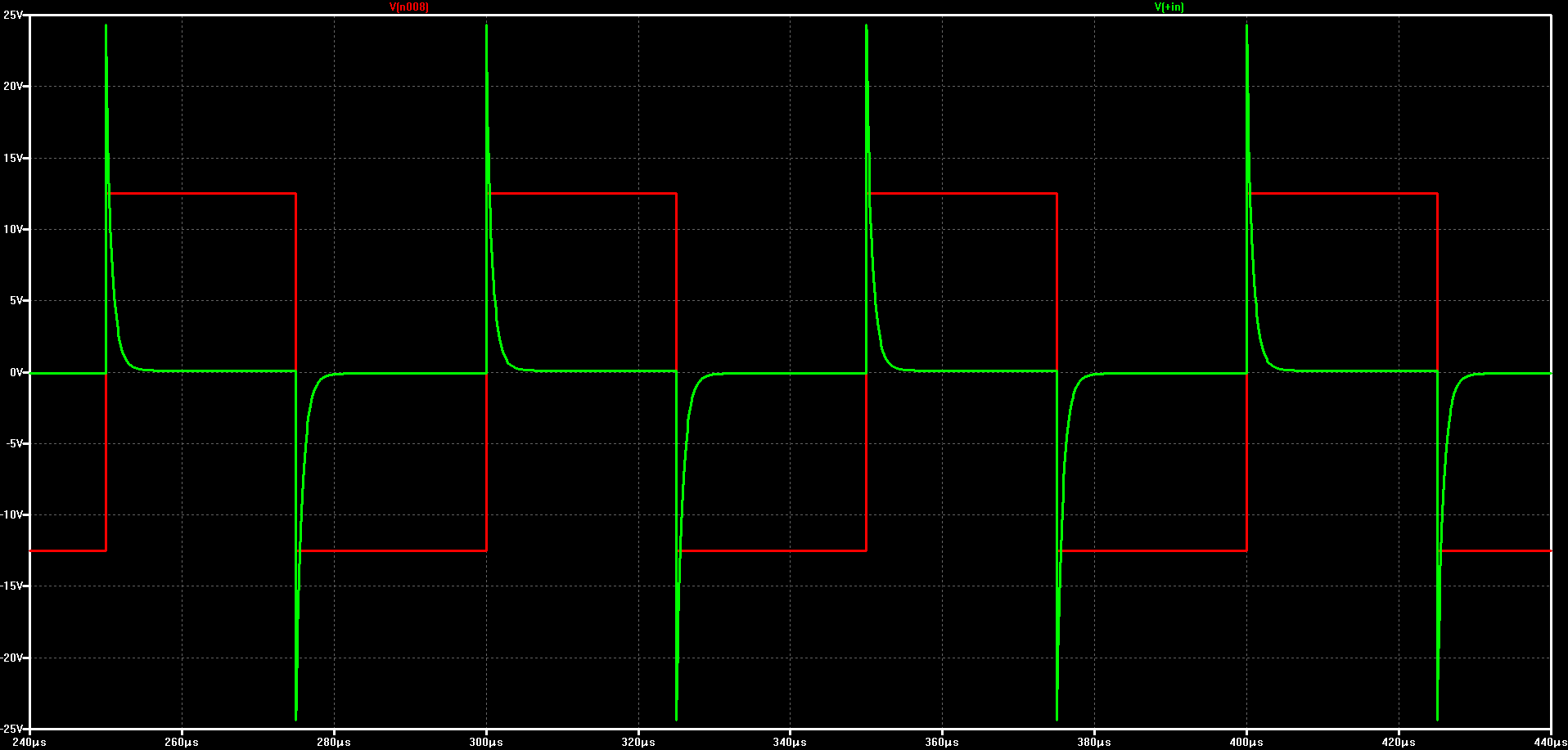Click the -20V vertical axis label

click(x=11, y=658)
